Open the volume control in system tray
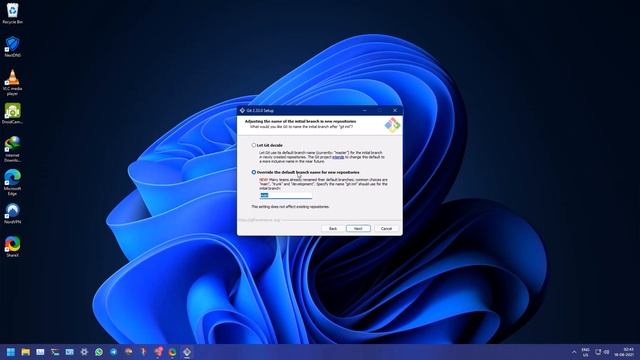The image size is (640, 360). coord(607,352)
